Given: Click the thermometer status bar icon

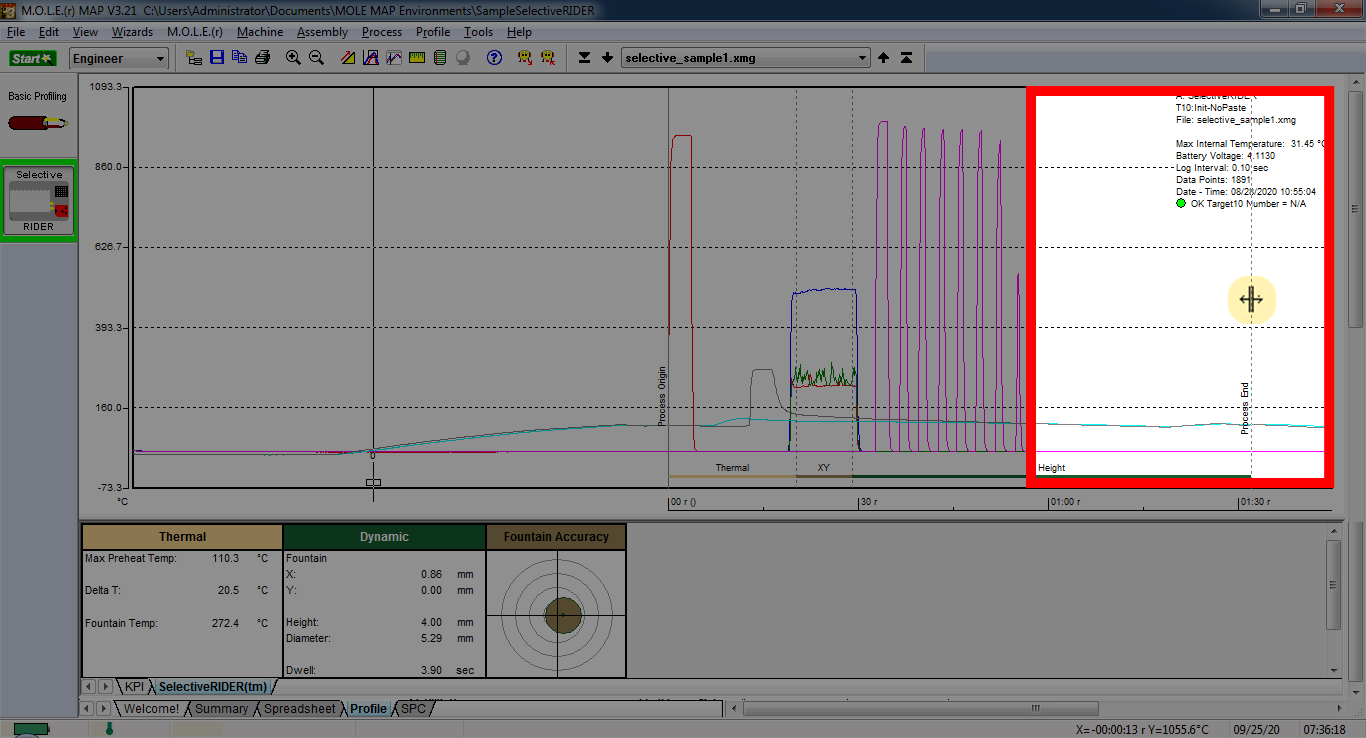Looking at the screenshot, I should pos(109,729).
